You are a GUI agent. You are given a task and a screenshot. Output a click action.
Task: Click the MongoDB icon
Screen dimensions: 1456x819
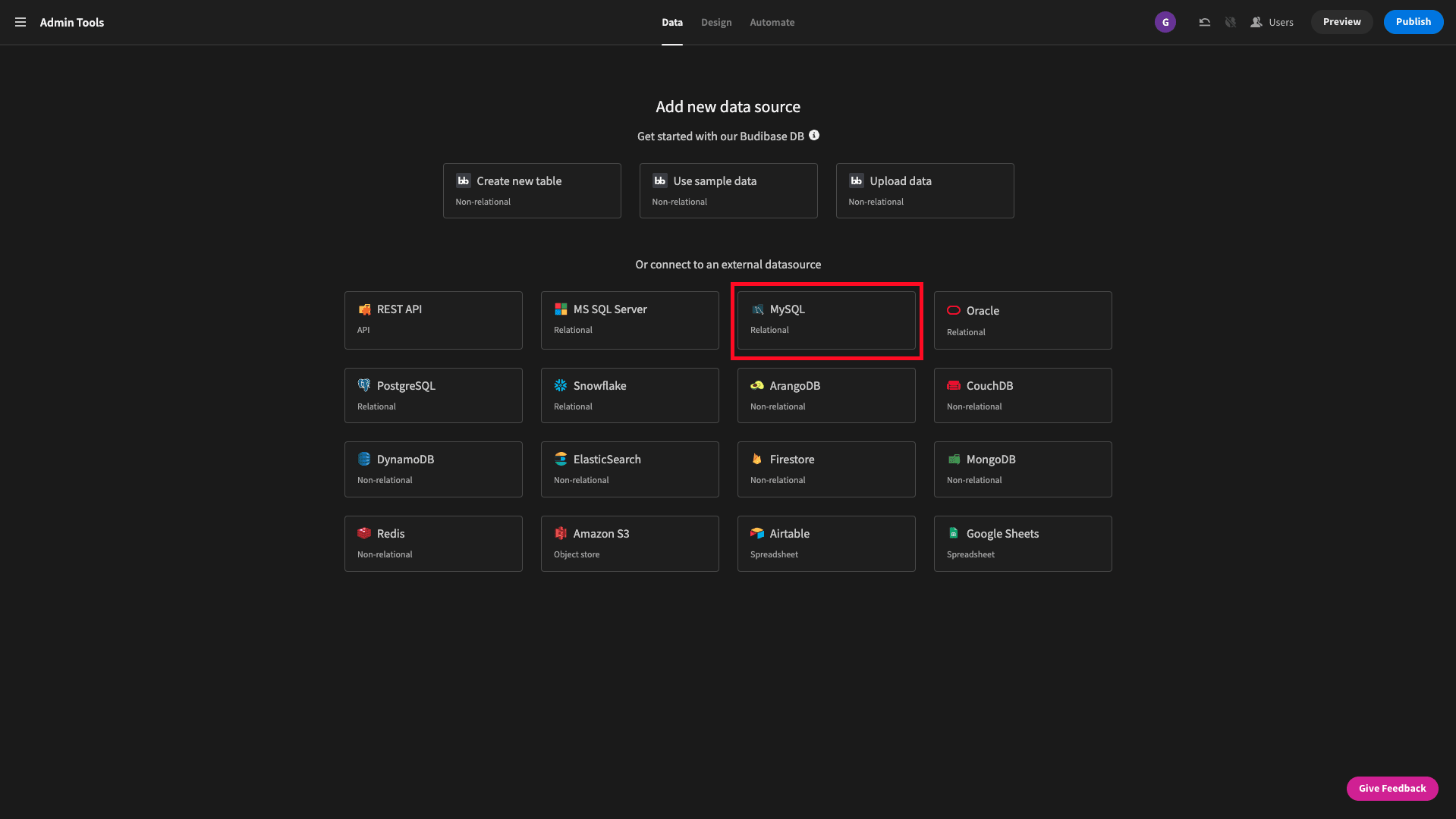click(954, 459)
